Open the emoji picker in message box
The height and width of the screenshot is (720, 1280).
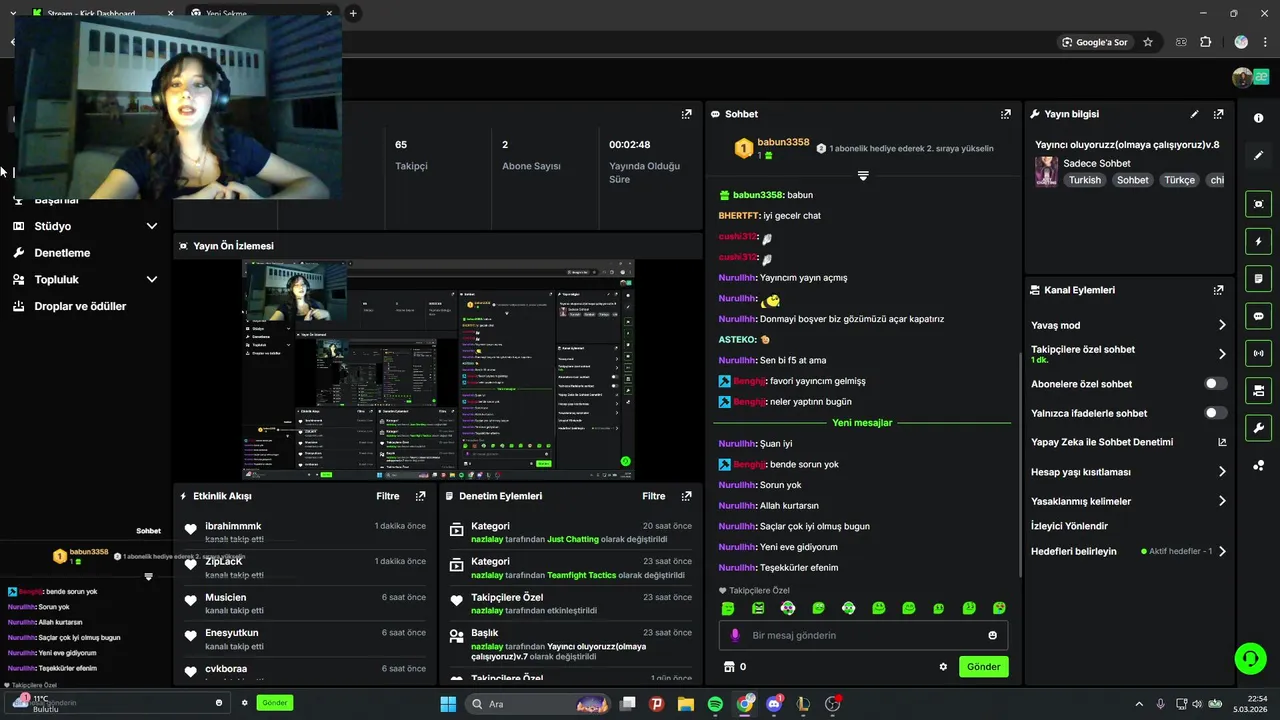coord(992,635)
